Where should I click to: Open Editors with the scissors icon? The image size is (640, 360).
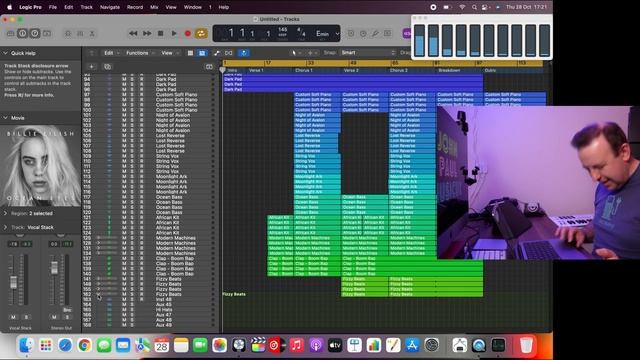[x=92, y=33]
